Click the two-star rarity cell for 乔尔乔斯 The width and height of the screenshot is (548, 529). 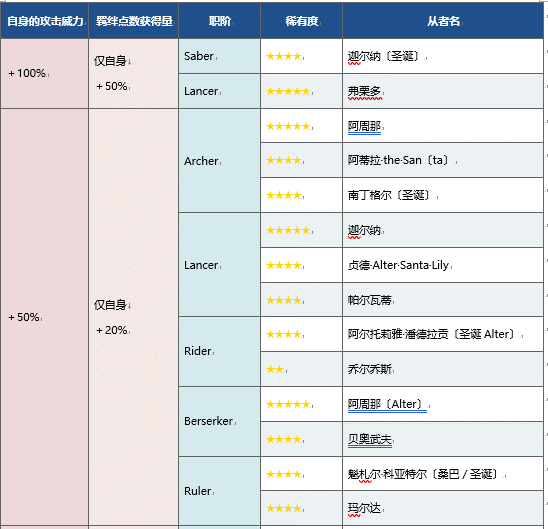coord(301,369)
